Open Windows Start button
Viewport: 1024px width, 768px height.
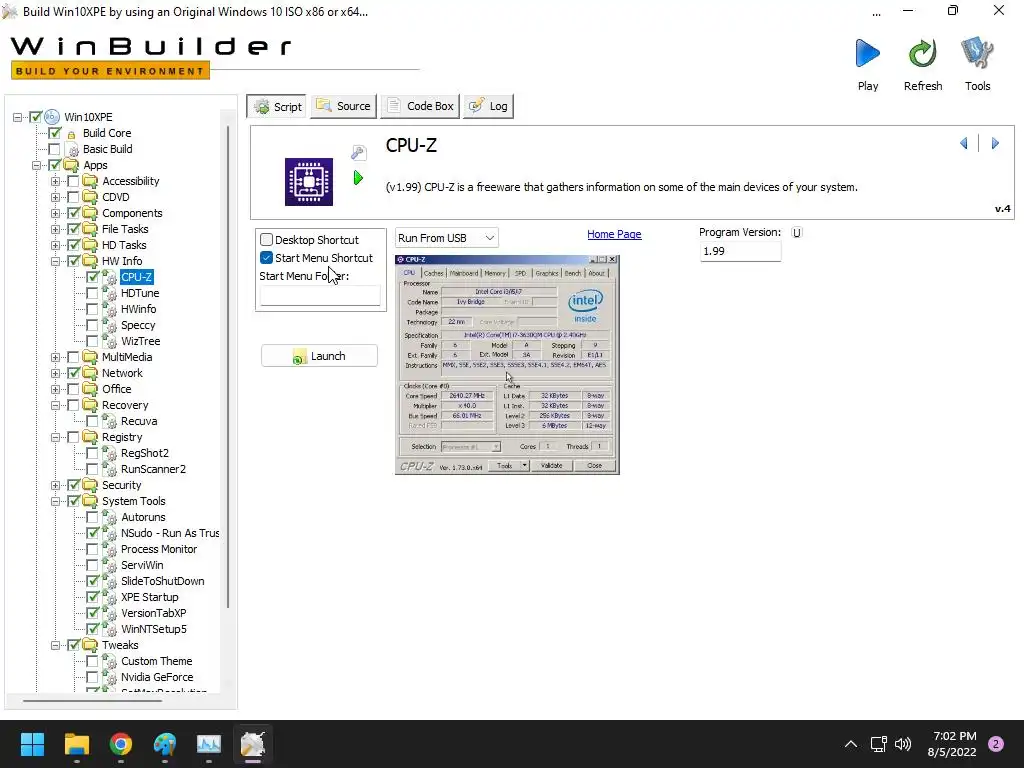(x=32, y=744)
